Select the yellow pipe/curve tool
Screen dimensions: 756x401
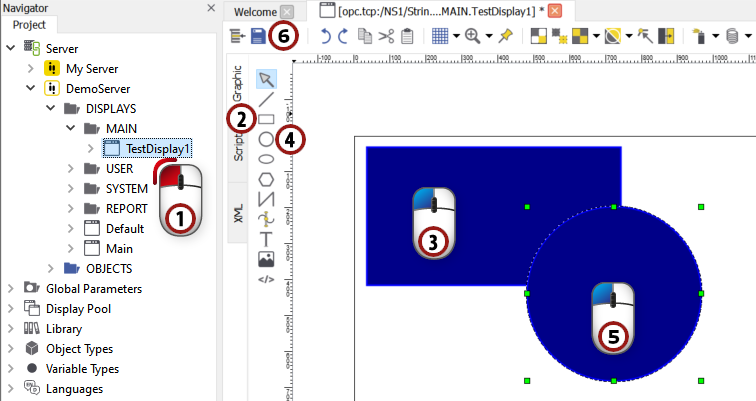tap(266, 219)
